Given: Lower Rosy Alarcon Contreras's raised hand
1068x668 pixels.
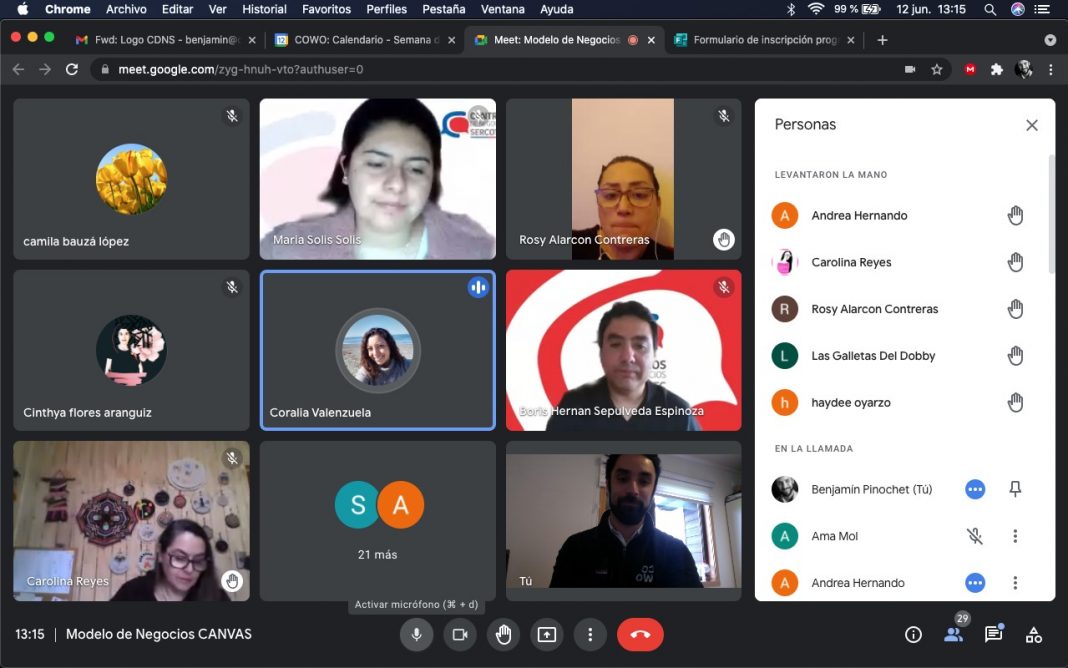Looking at the screenshot, I should (1015, 309).
